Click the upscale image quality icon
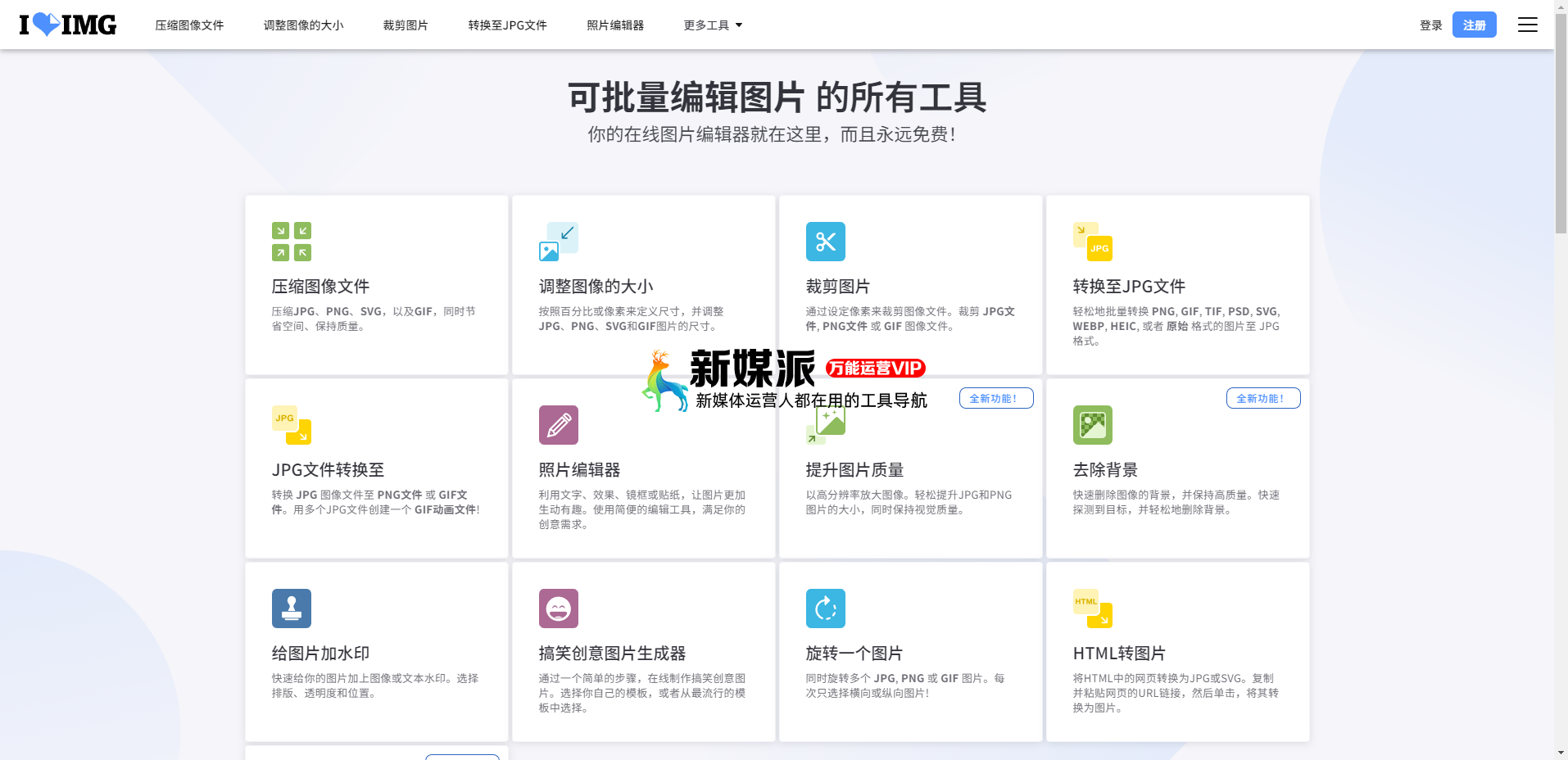This screenshot has width=1568, height=760. coord(826,425)
